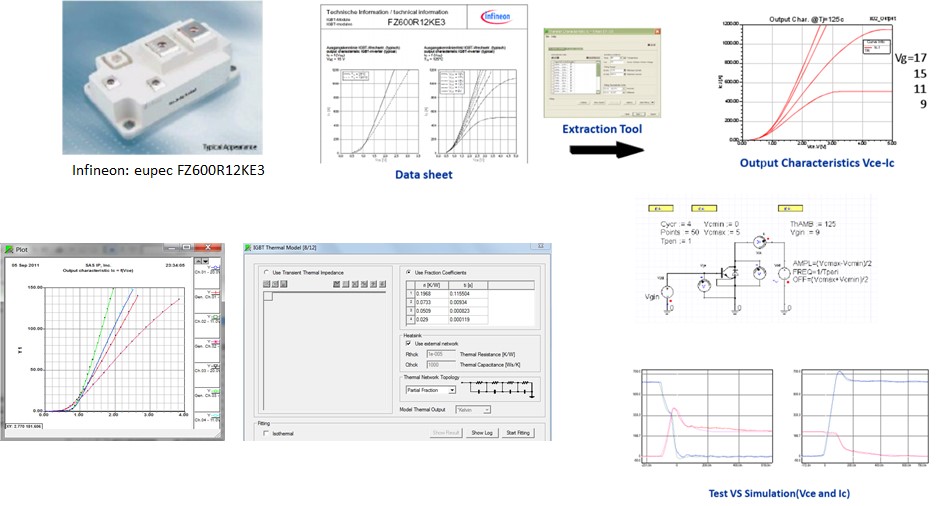The image size is (950, 506).
Task: Click third icon in left impedance toolbar group
Action: (x=284, y=284)
